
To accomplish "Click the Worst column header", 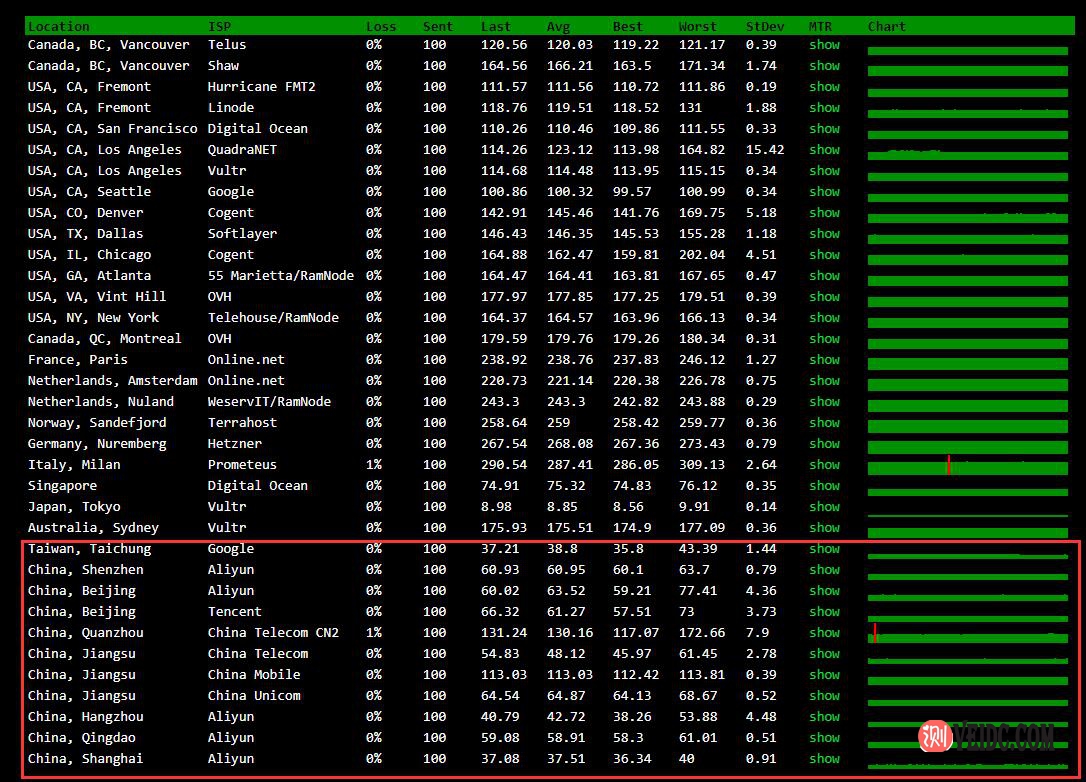I will [697, 27].
